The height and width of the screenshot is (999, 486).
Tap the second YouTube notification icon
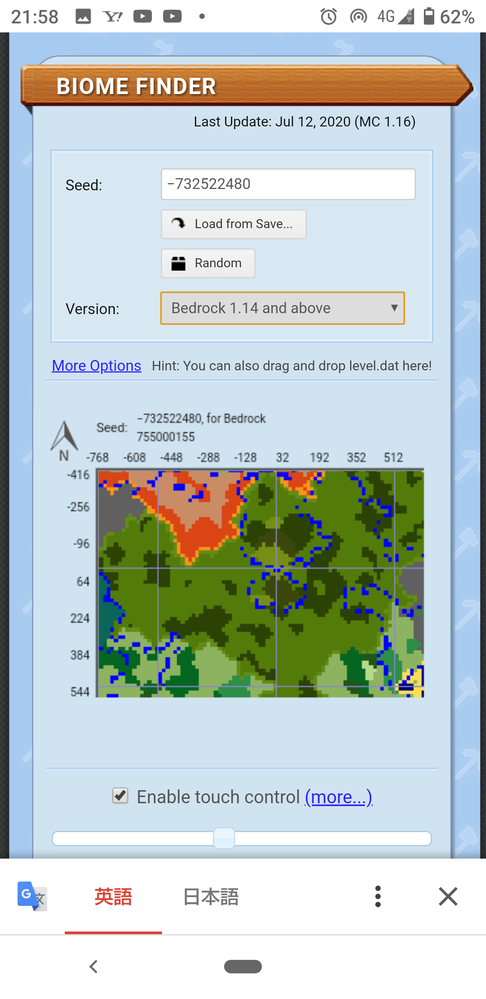click(x=172, y=17)
